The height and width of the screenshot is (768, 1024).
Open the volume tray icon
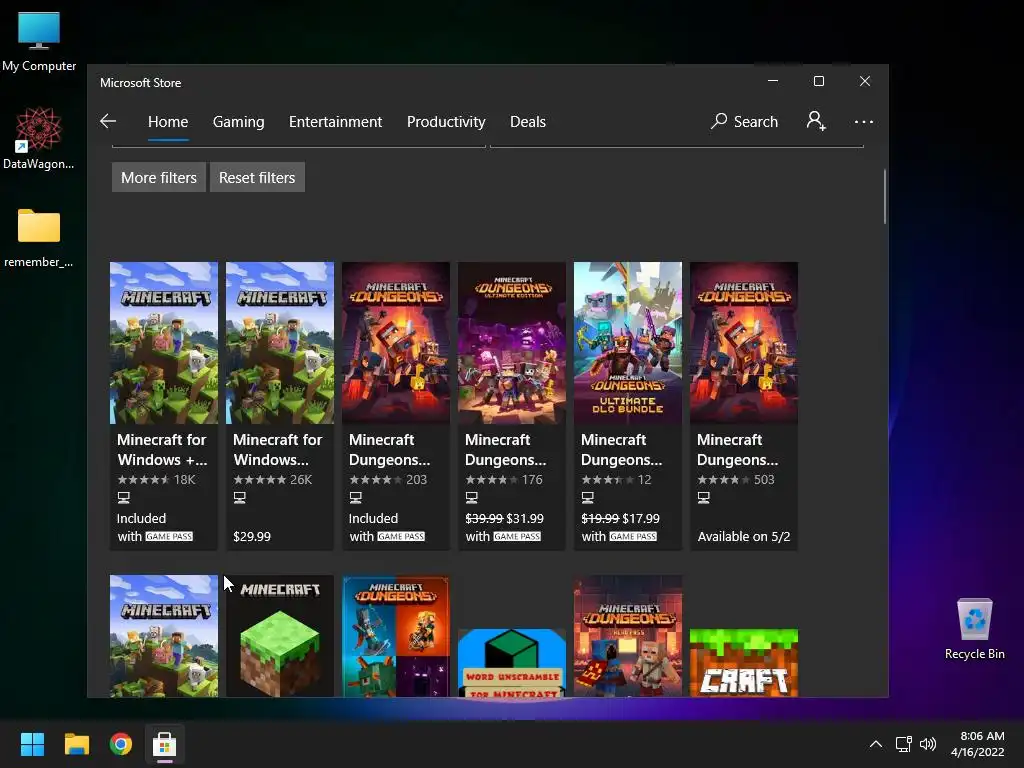click(x=928, y=744)
